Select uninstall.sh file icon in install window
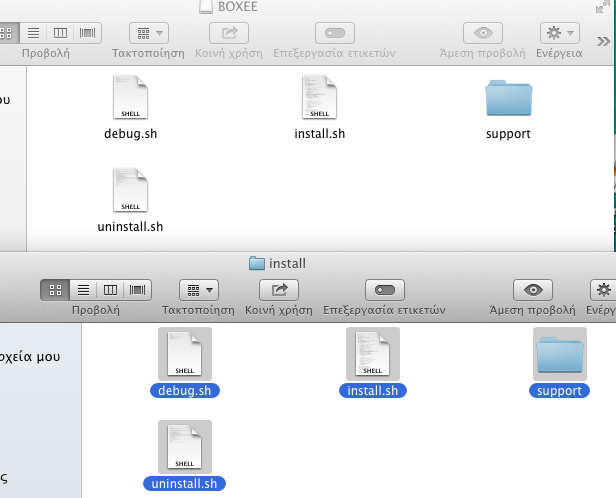Screen dimensions: 616x498 (185, 447)
